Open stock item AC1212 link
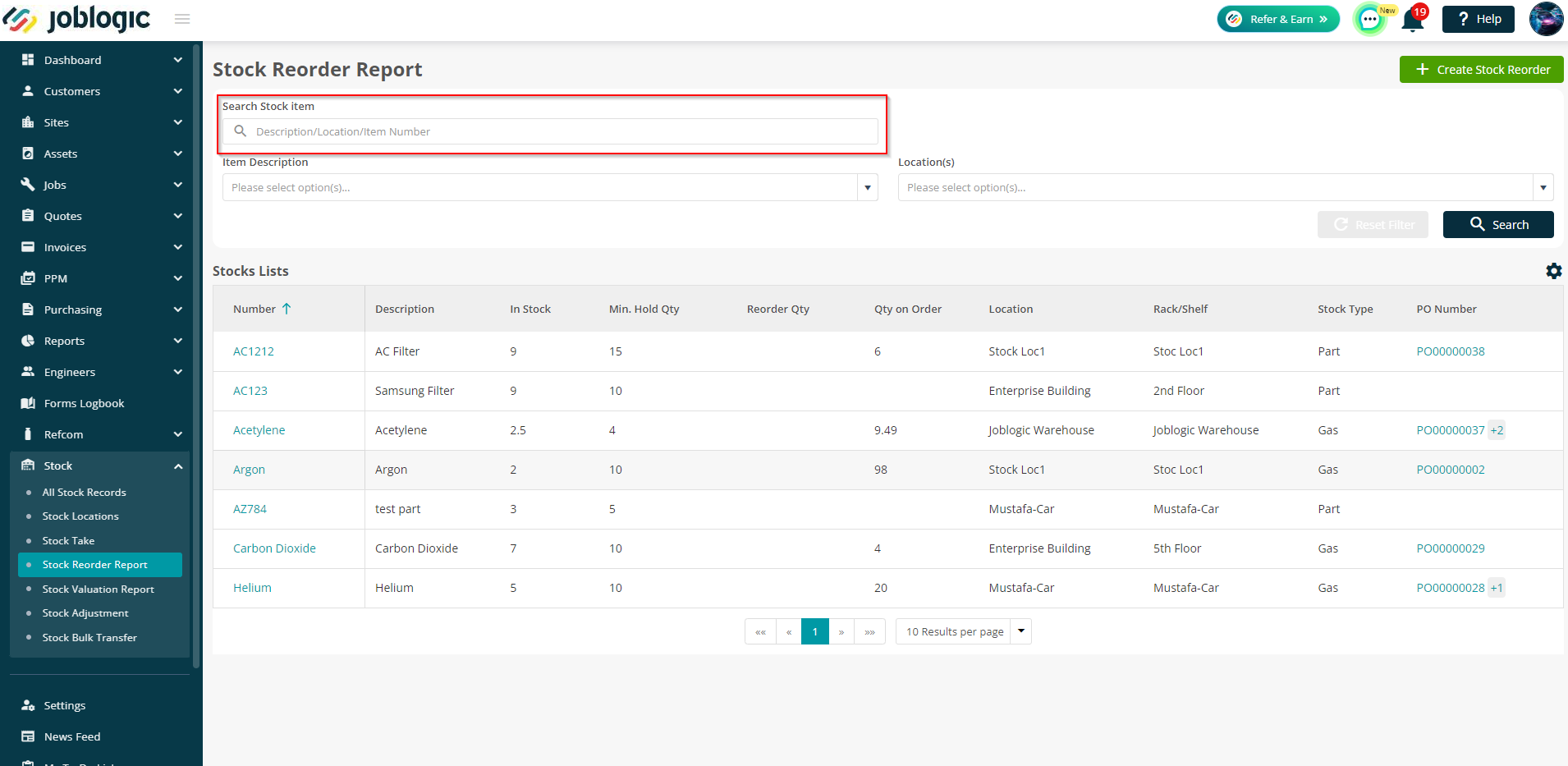This screenshot has width=1568, height=766. coord(254,351)
